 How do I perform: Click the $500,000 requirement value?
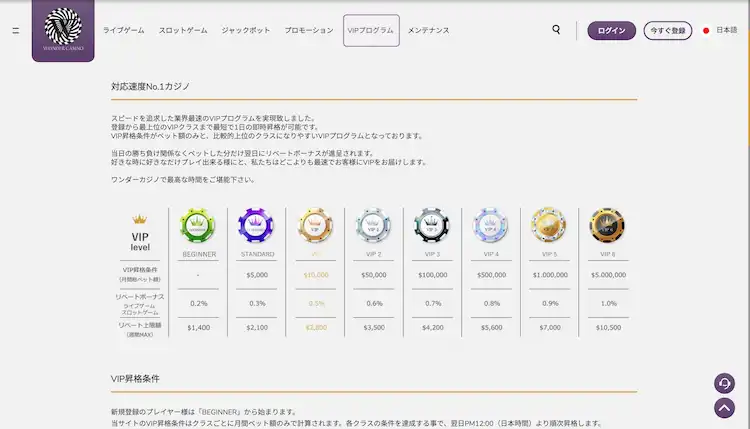click(491, 275)
